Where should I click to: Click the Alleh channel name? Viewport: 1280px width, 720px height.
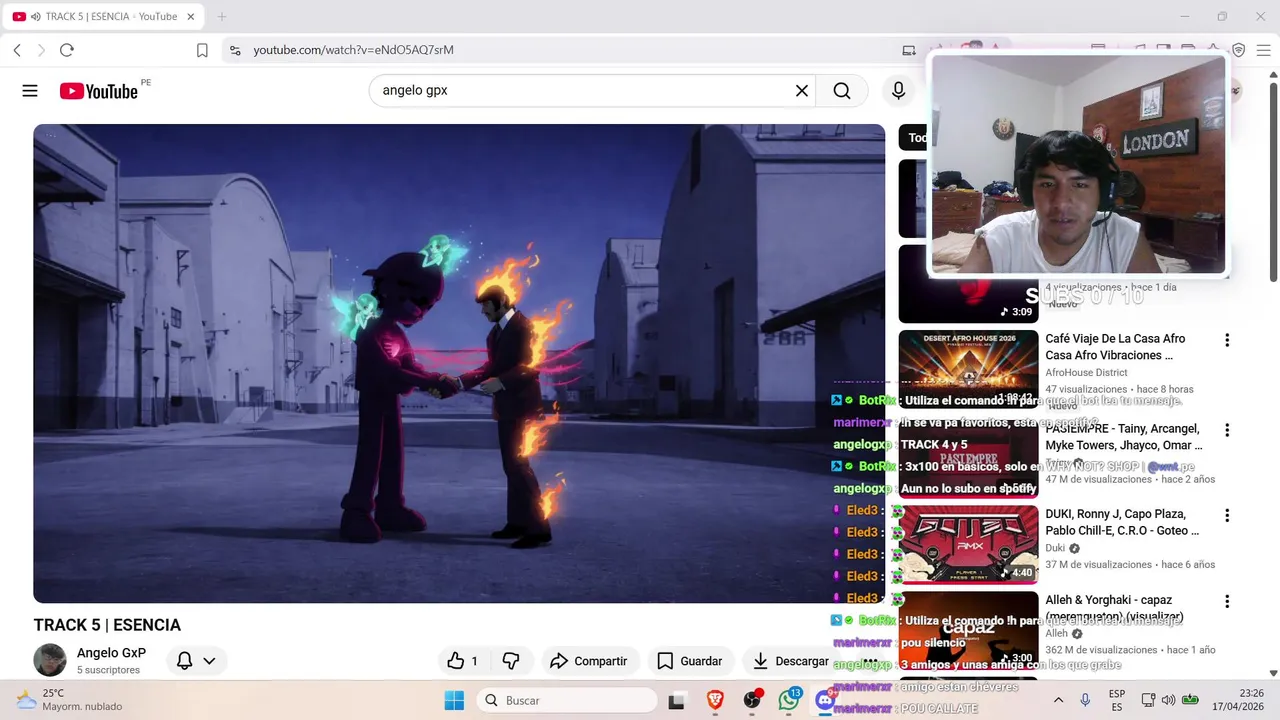[x=1056, y=634]
